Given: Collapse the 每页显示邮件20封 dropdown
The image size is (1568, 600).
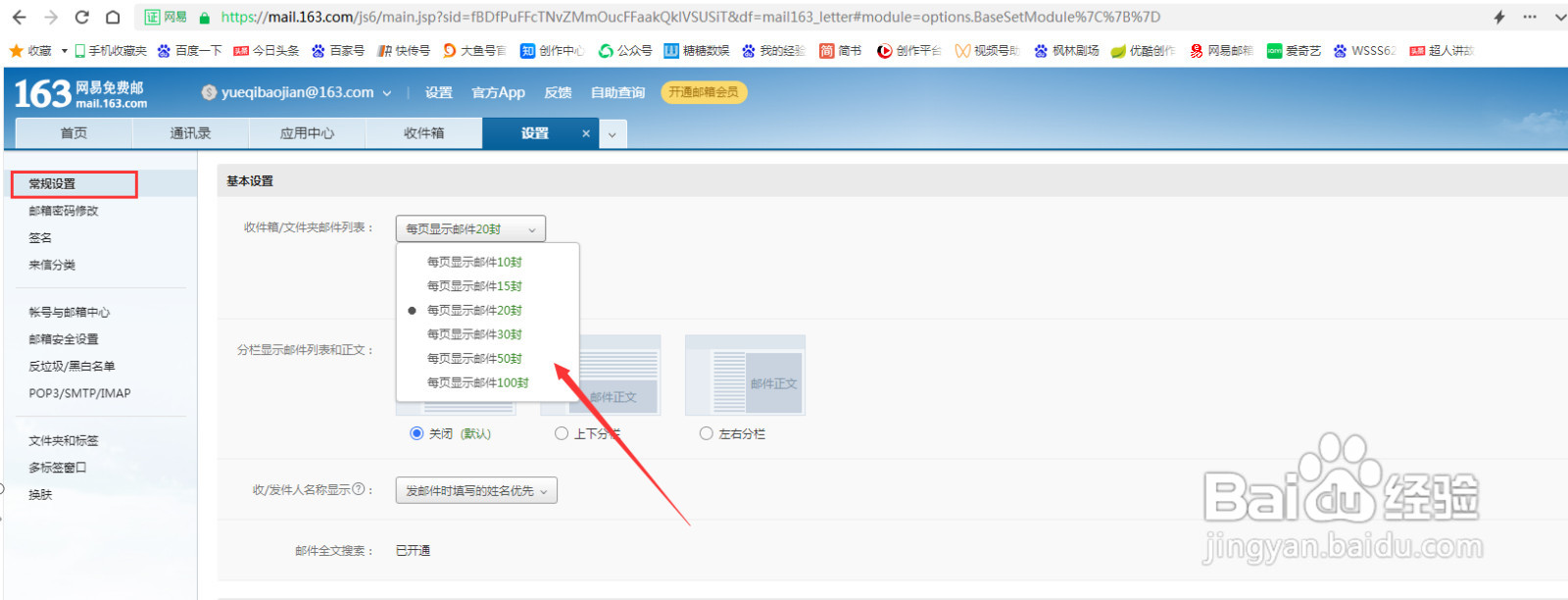Looking at the screenshot, I should click(x=470, y=228).
